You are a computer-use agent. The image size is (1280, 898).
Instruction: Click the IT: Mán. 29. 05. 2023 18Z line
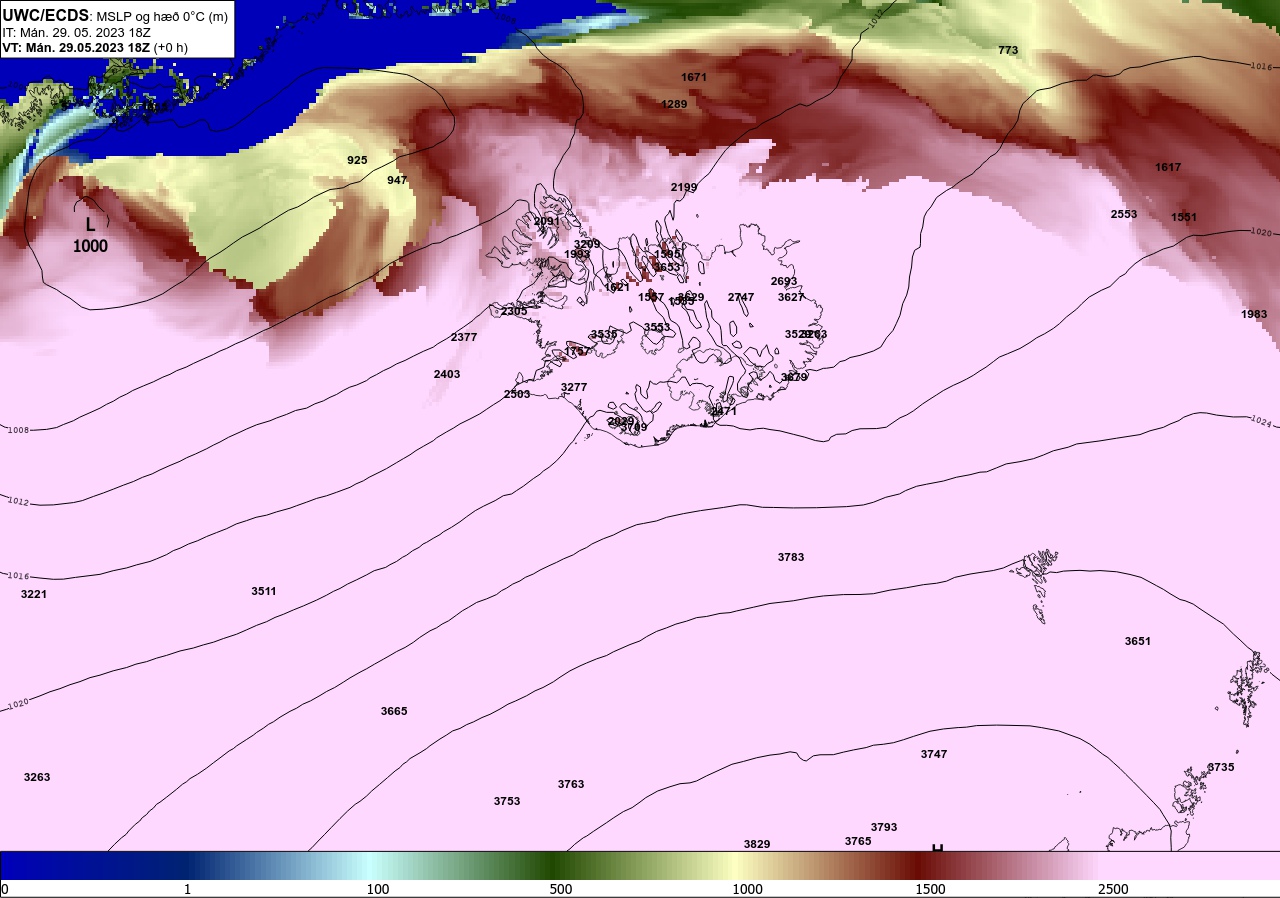coord(76,32)
